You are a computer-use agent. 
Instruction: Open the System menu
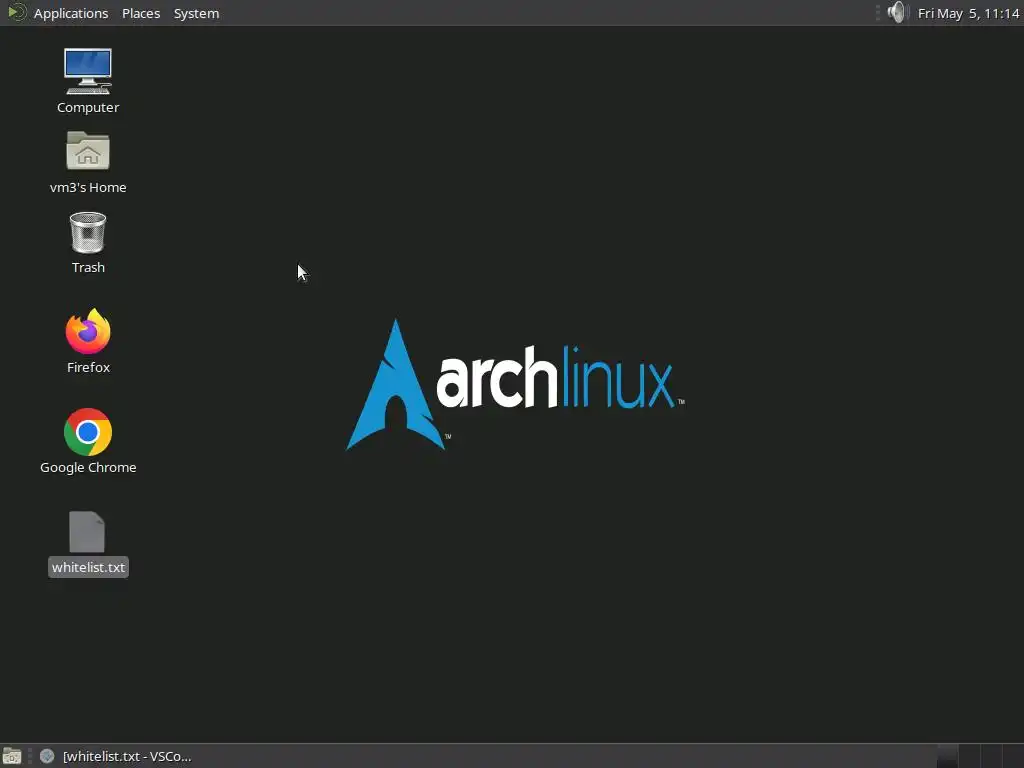point(196,13)
